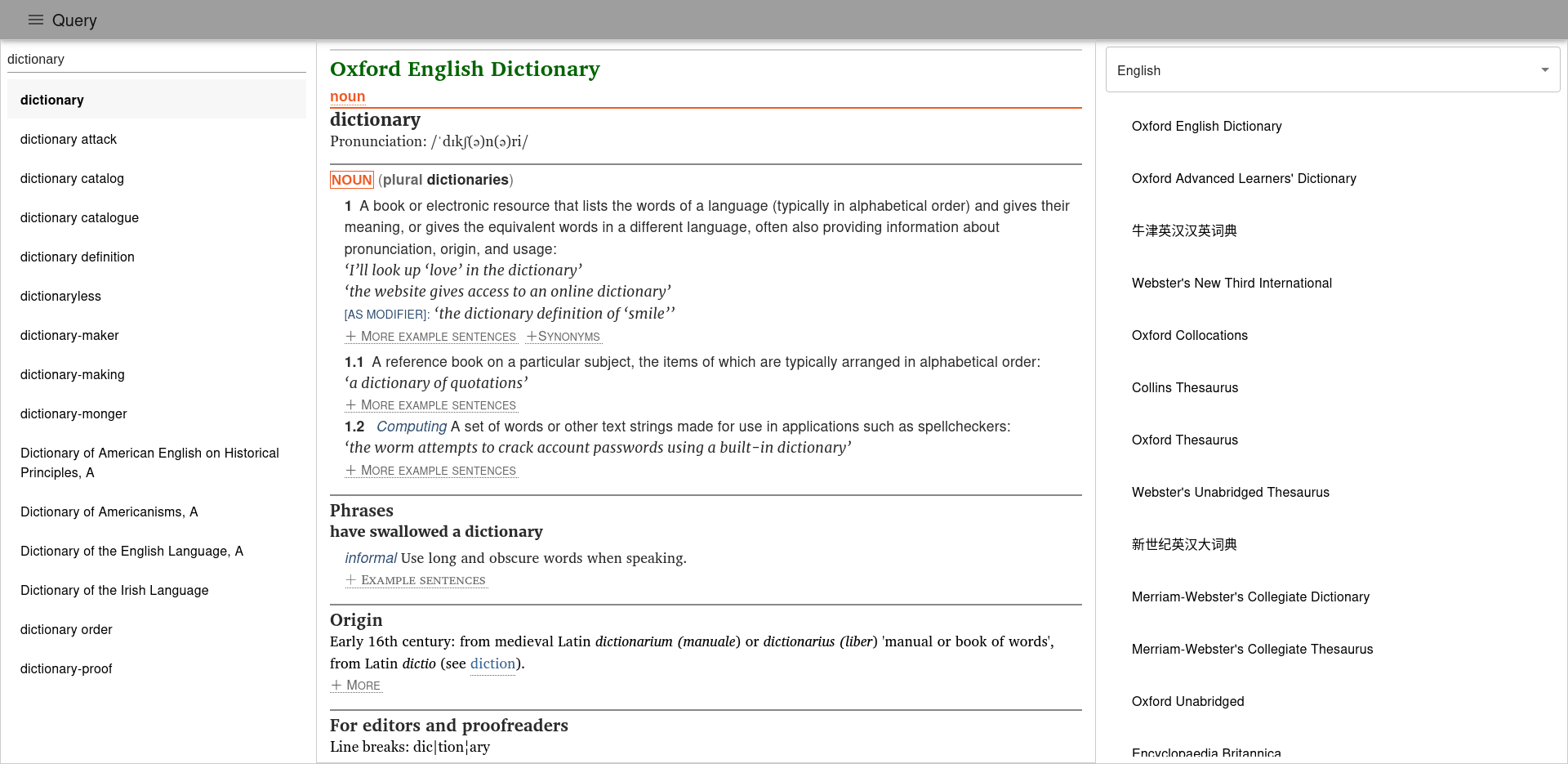
Task: Open Collins Thesaurus from dictionary list
Action: click(x=1184, y=388)
